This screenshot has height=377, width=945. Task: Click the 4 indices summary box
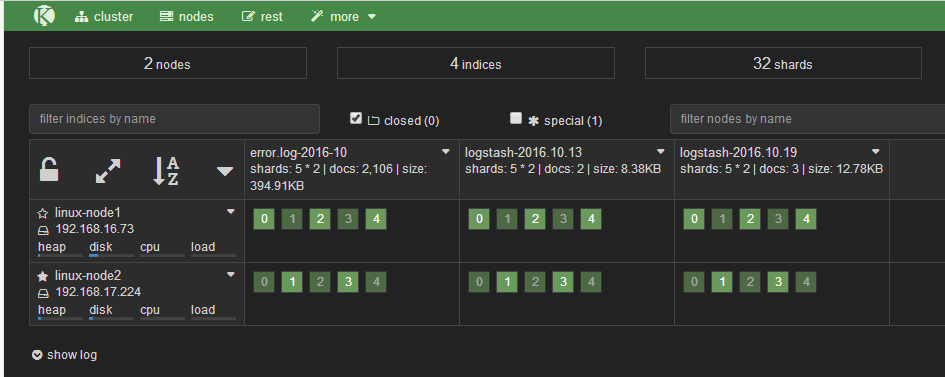pos(476,63)
